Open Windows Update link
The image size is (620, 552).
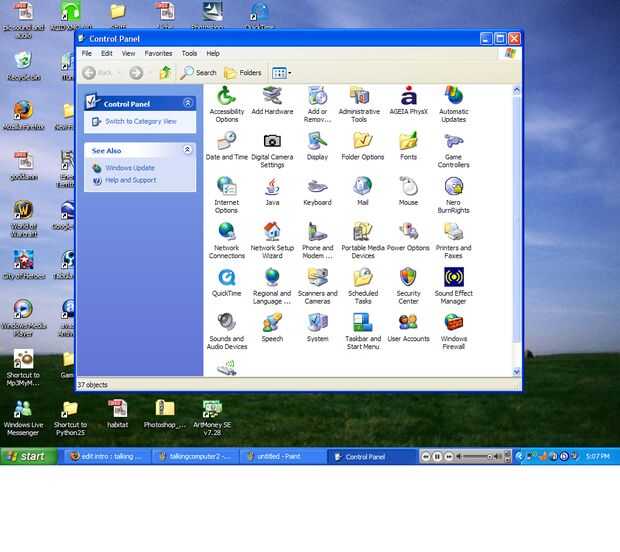(x=130, y=168)
